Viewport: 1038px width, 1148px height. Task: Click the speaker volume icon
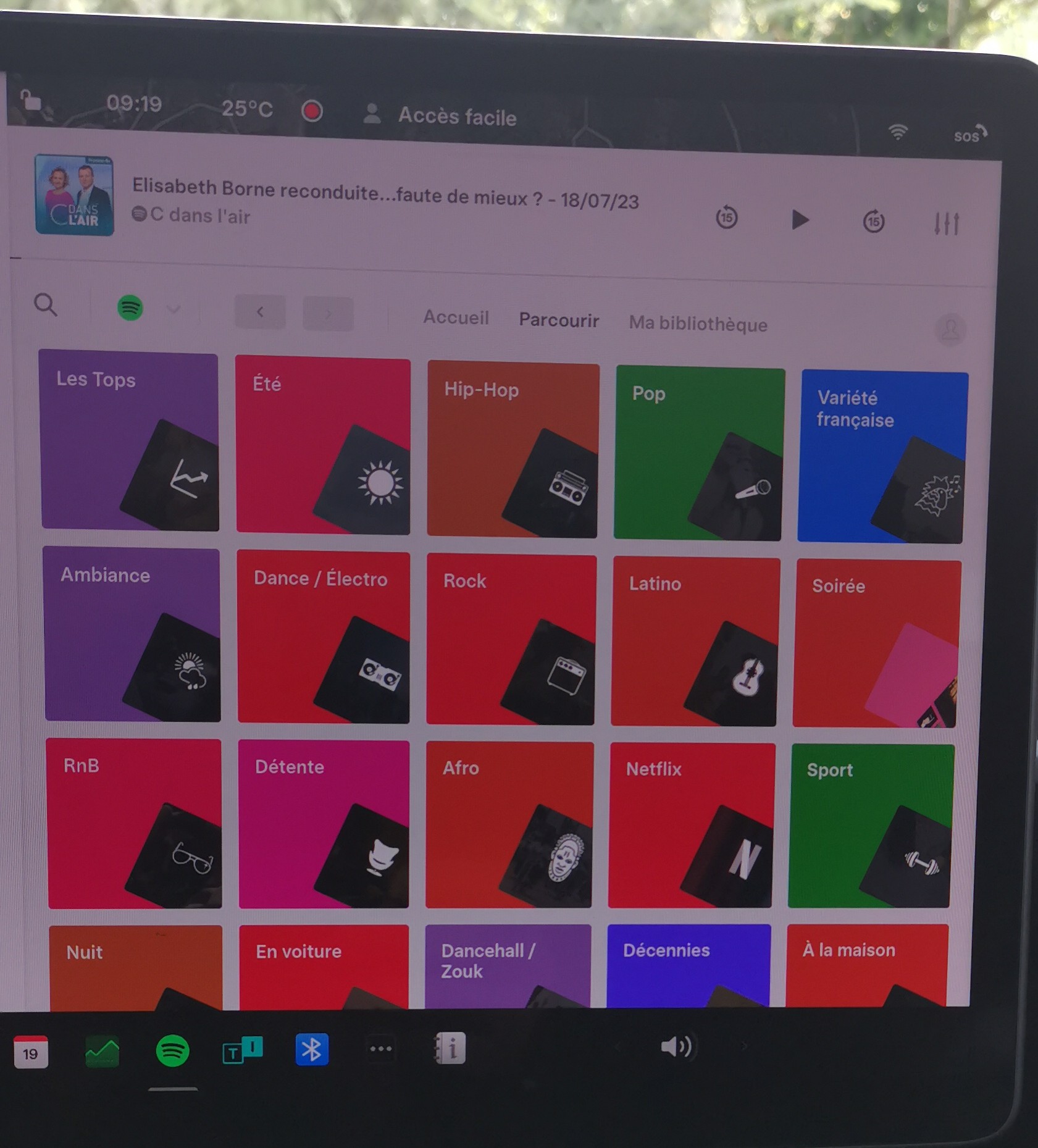pyautogui.click(x=678, y=1046)
